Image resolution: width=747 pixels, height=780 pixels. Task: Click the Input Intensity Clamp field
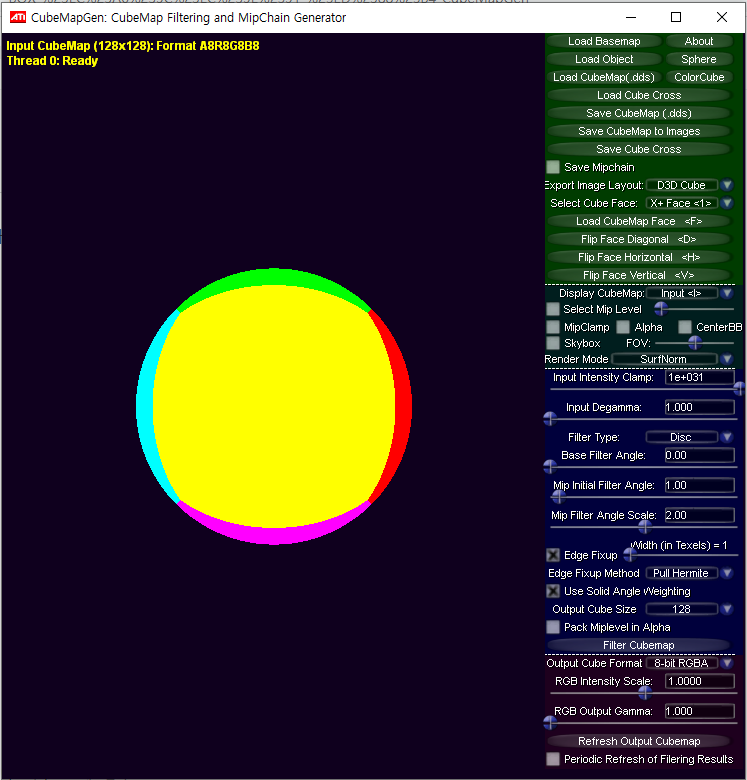(699, 377)
